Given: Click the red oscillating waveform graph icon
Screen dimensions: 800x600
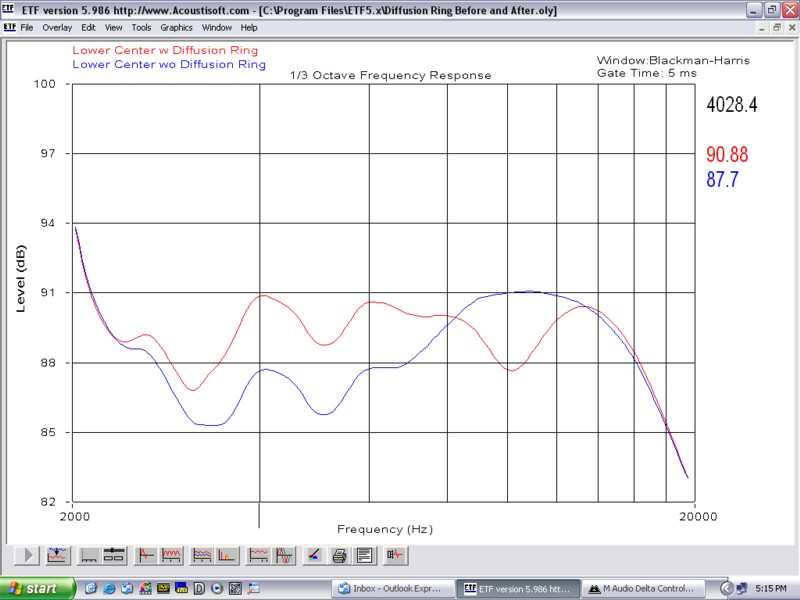Looking at the screenshot, I should pyautogui.click(x=171, y=555).
